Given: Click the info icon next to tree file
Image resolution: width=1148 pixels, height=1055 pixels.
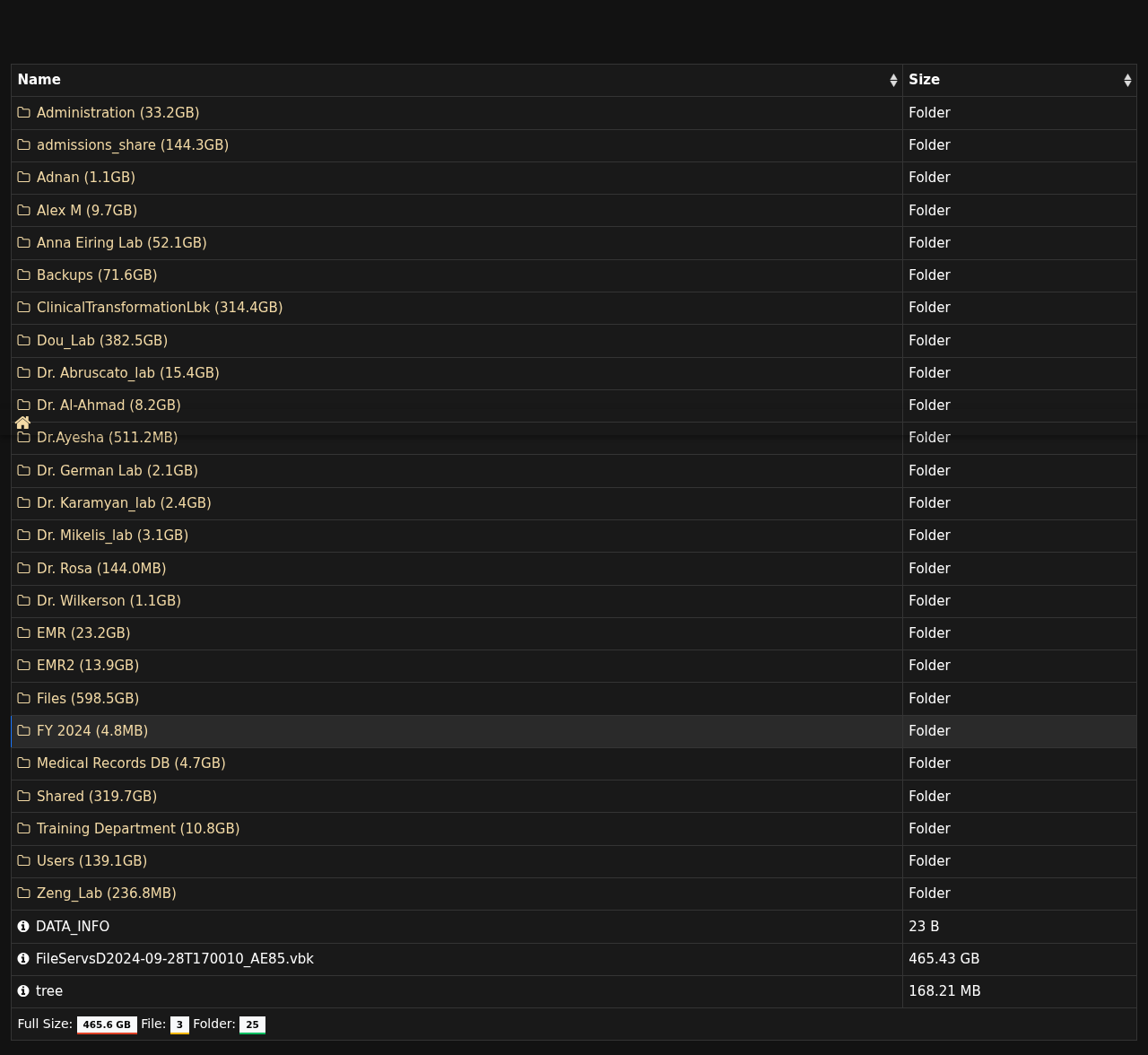Looking at the screenshot, I should coord(23,991).
